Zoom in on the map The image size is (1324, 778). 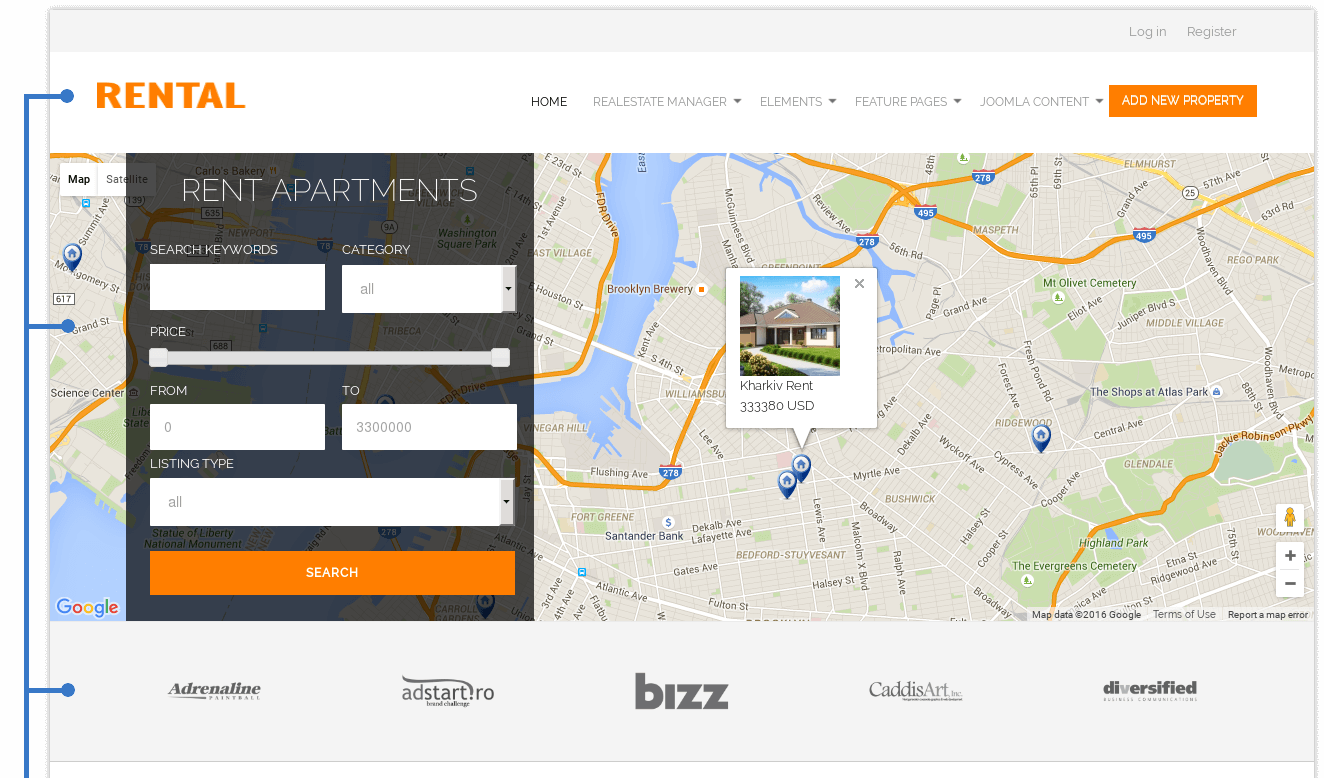tap(1290, 556)
